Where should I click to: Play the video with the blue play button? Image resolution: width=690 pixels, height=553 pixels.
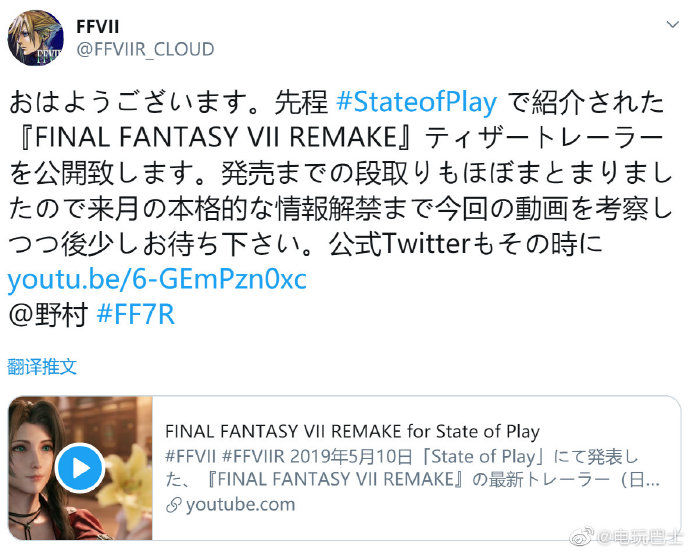[x=81, y=468]
